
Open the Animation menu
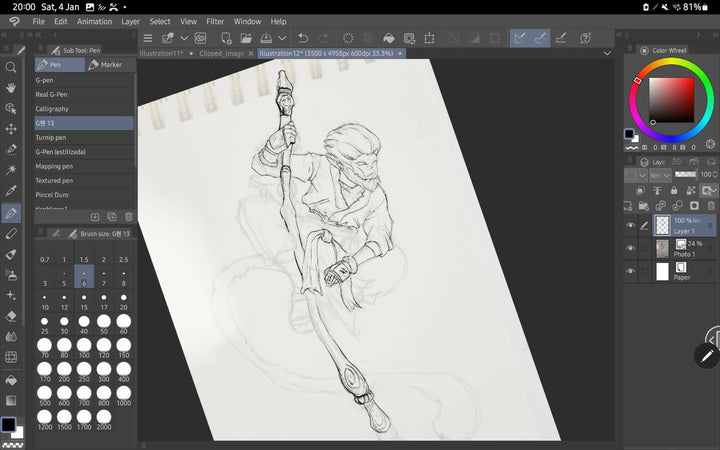tap(94, 22)
